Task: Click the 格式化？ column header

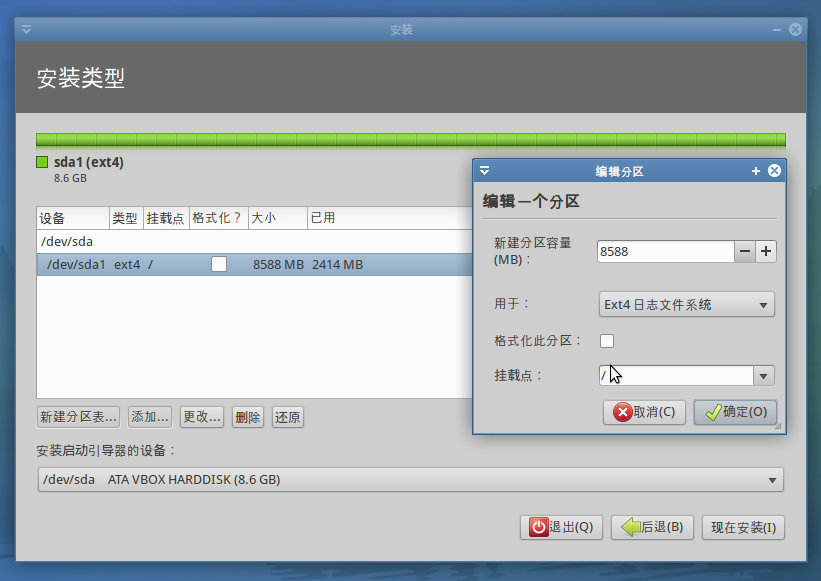Action: point(218,218)
